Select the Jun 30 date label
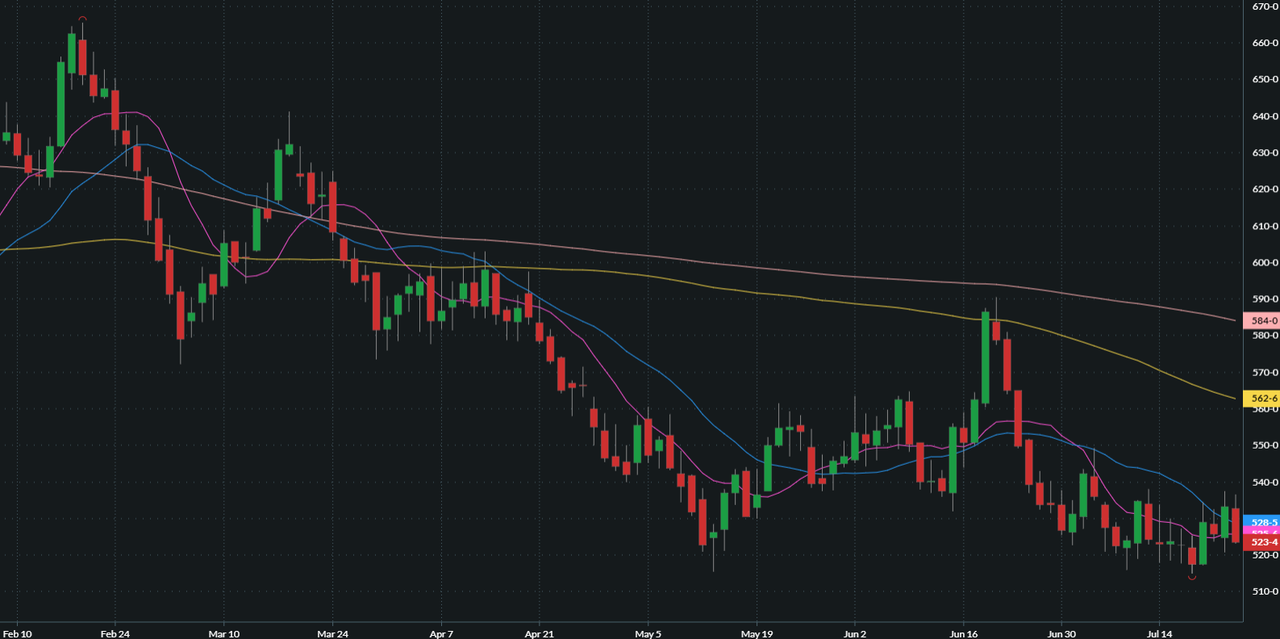 pyautogui.click(x=1061, y=634)
